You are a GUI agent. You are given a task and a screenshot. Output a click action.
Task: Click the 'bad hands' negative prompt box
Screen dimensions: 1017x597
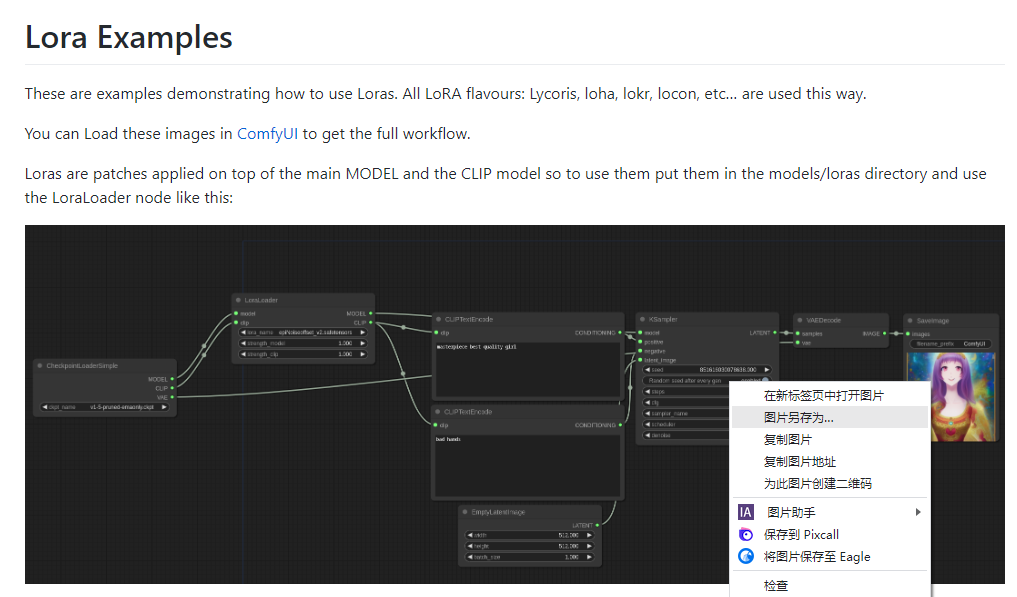pos(528,465)
